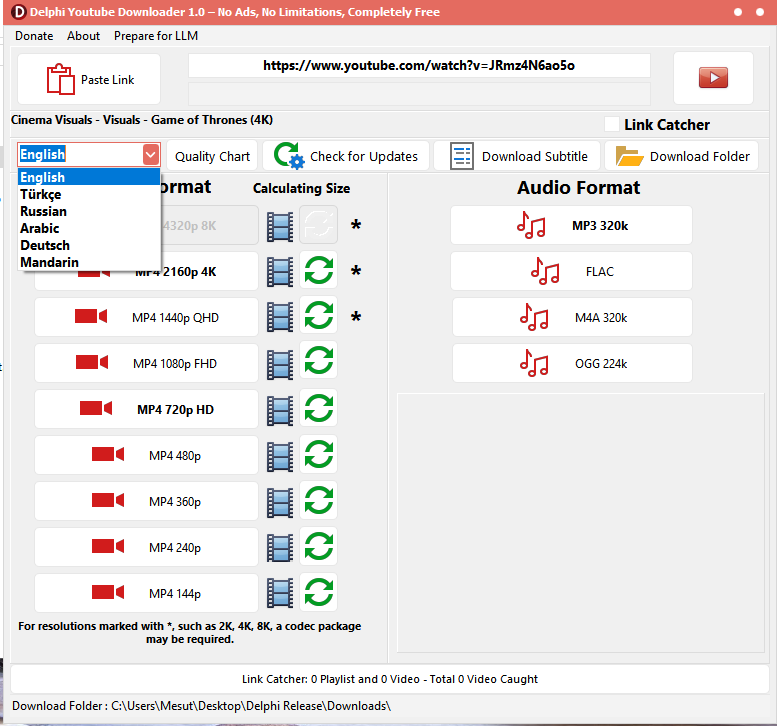The width and height of the screenshot is (777, 726).
Task: Click green refresh icon for MP4 1080p FHD
Action: 319,360
